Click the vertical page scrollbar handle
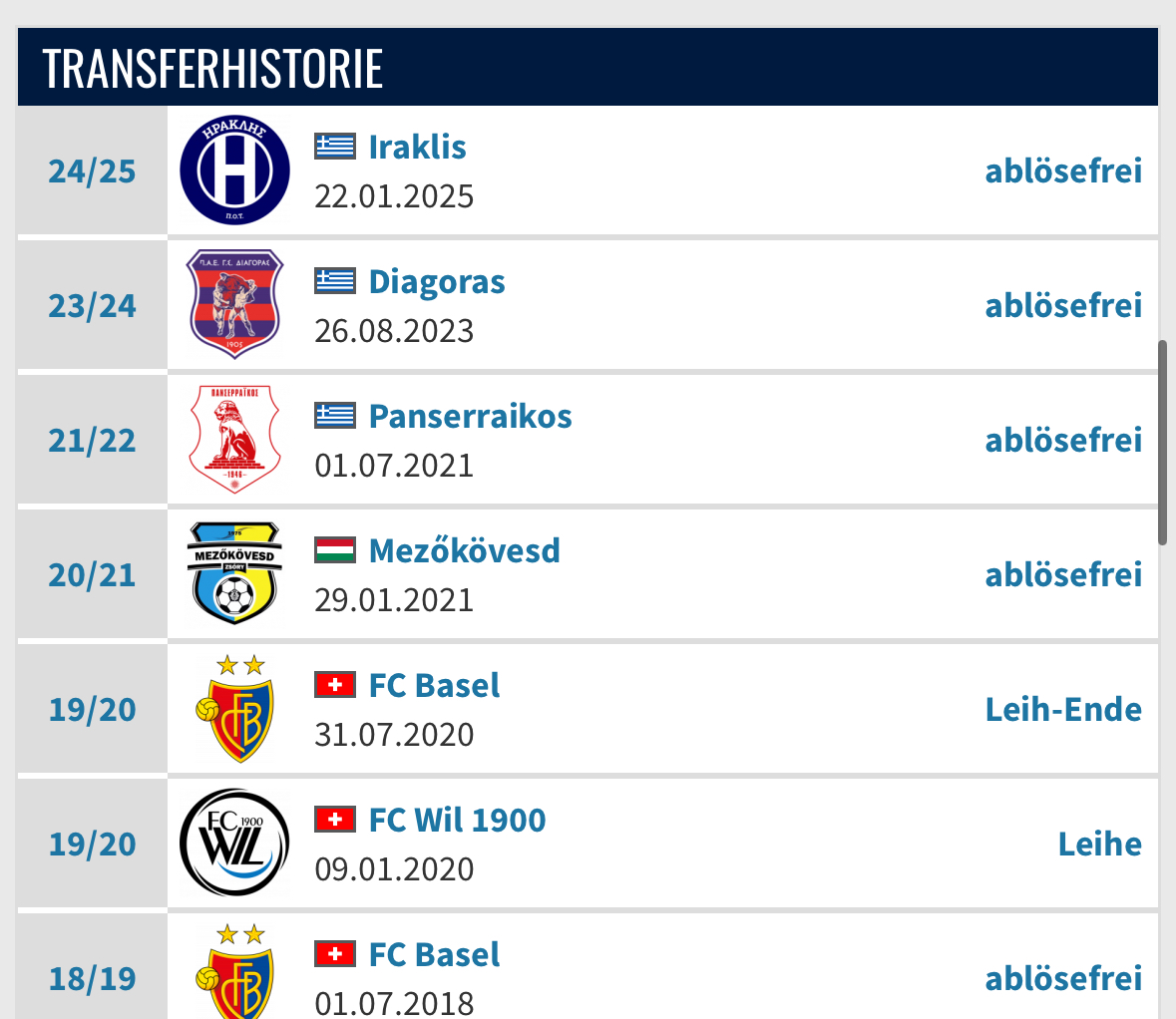The width and height of the screenshot is (1176, 1019). [x=1162, y=443]
